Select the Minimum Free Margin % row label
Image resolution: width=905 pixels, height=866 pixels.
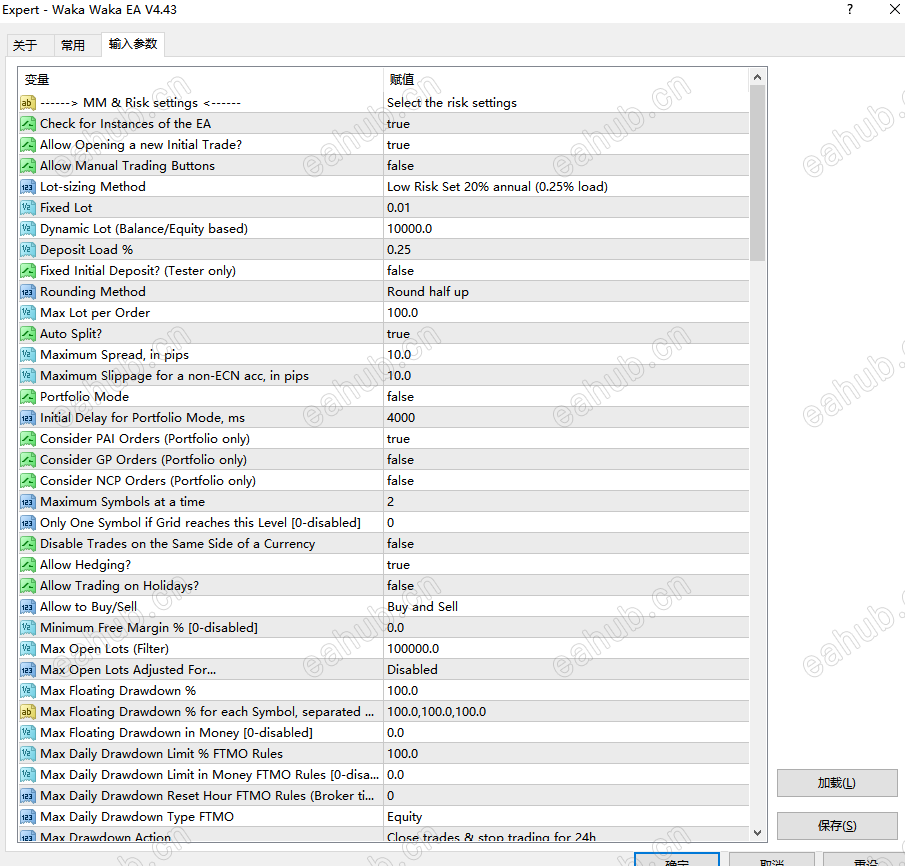[149, 628]
